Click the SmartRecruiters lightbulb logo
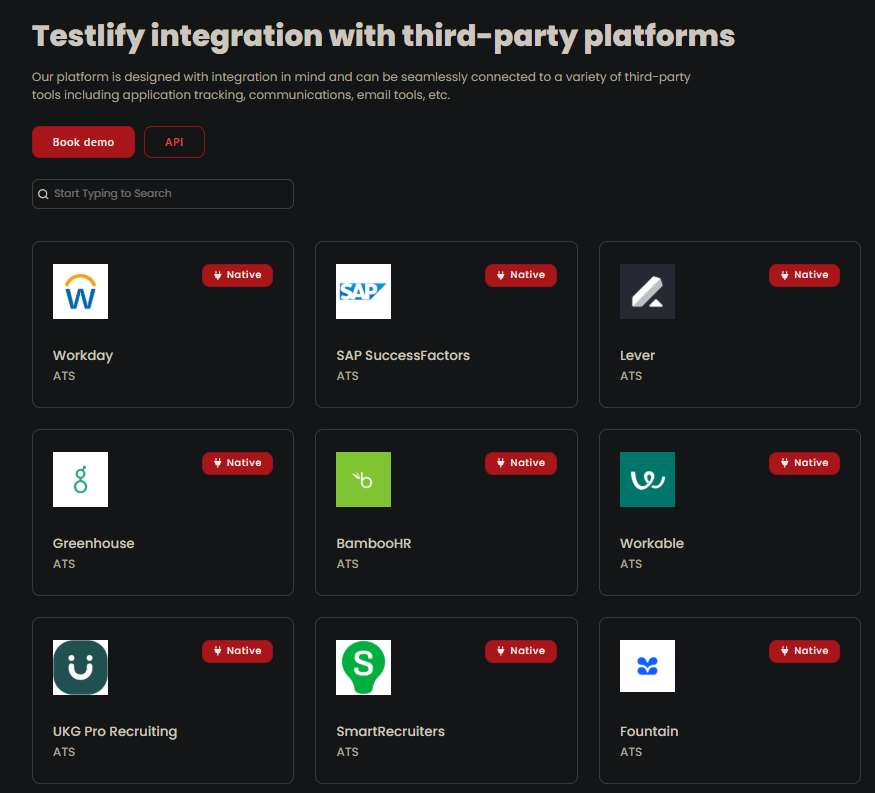 click(x=363, y=667)
